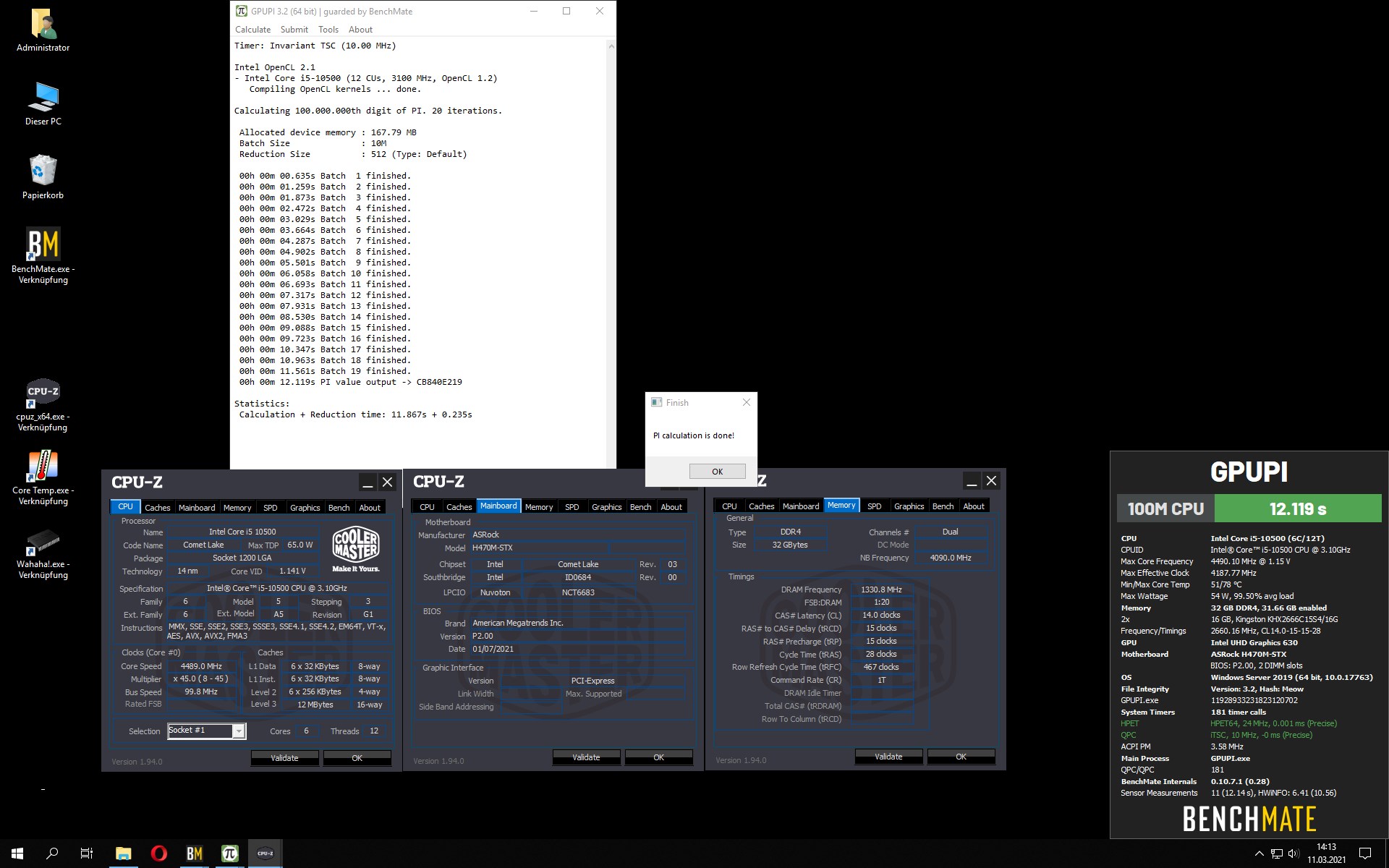Screen dimensions: 1389x868
Task: Show hidden system tray icons
Action: tap(1259, 854)
